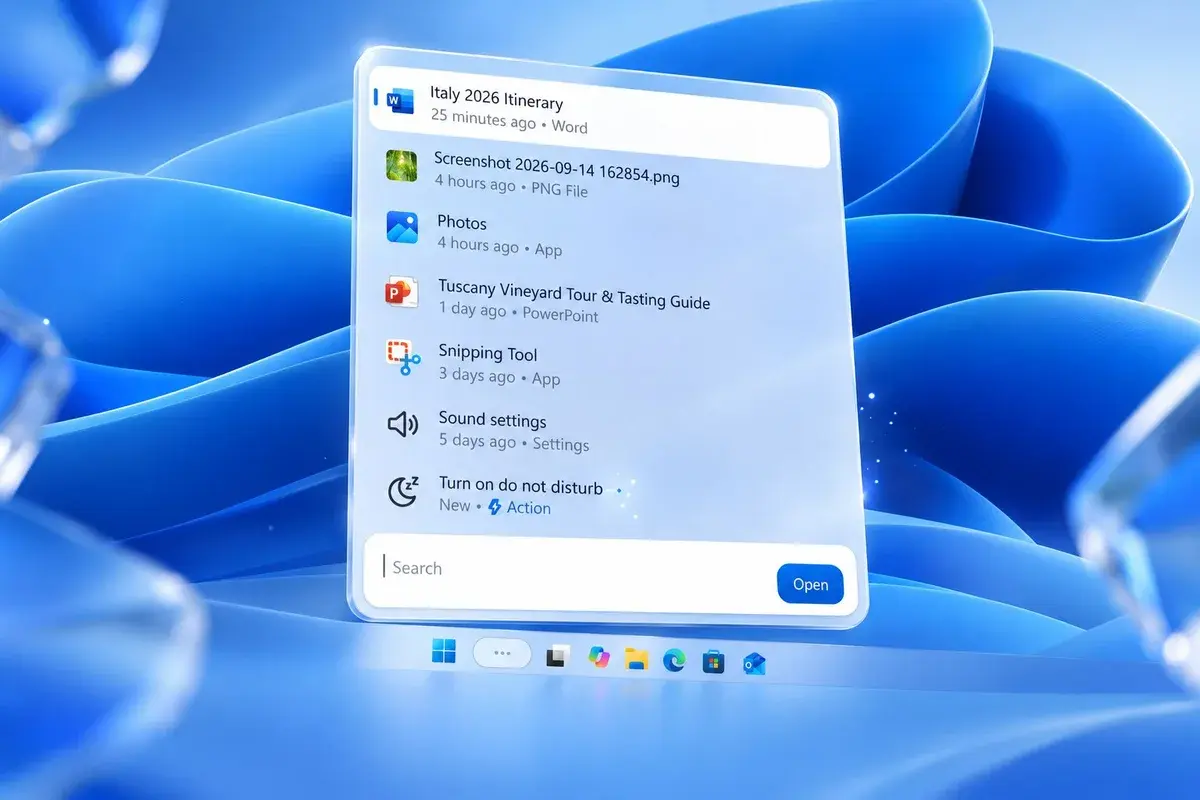
Task: Launch Outlook from the taskbar
Action: click(x=754, y=663)
